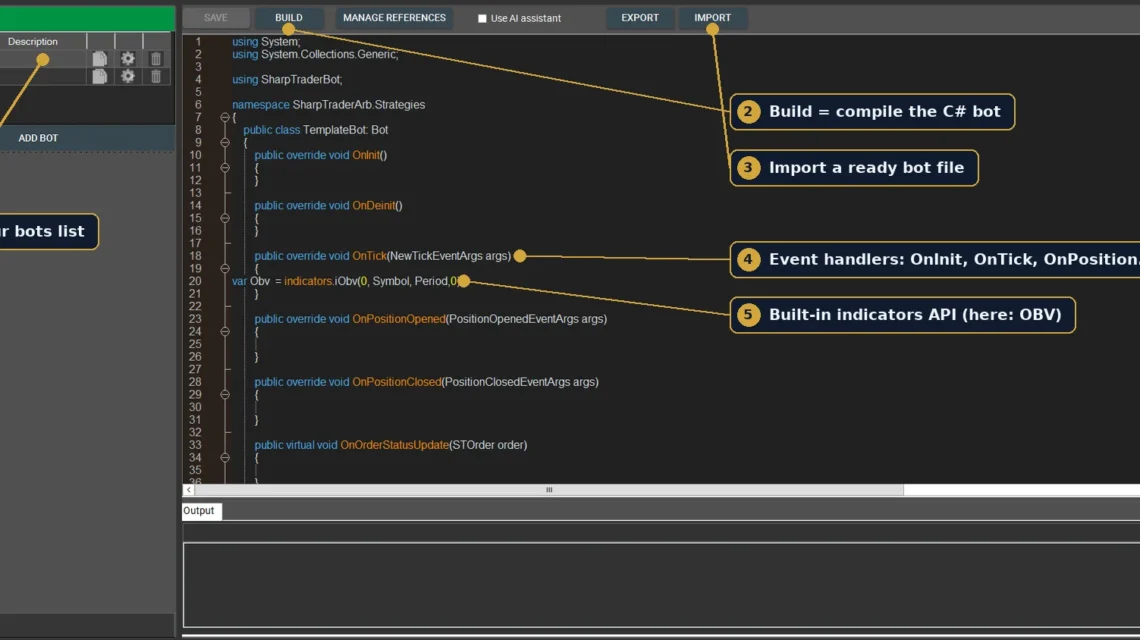Click the 'OnPositionClosed' method declaration

426,382
